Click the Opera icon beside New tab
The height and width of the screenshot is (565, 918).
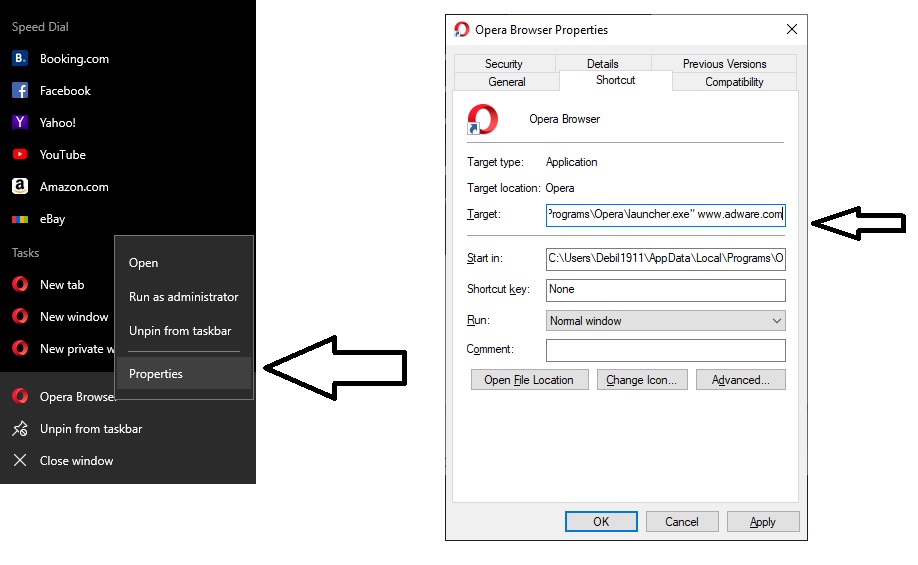click(20, 285)
